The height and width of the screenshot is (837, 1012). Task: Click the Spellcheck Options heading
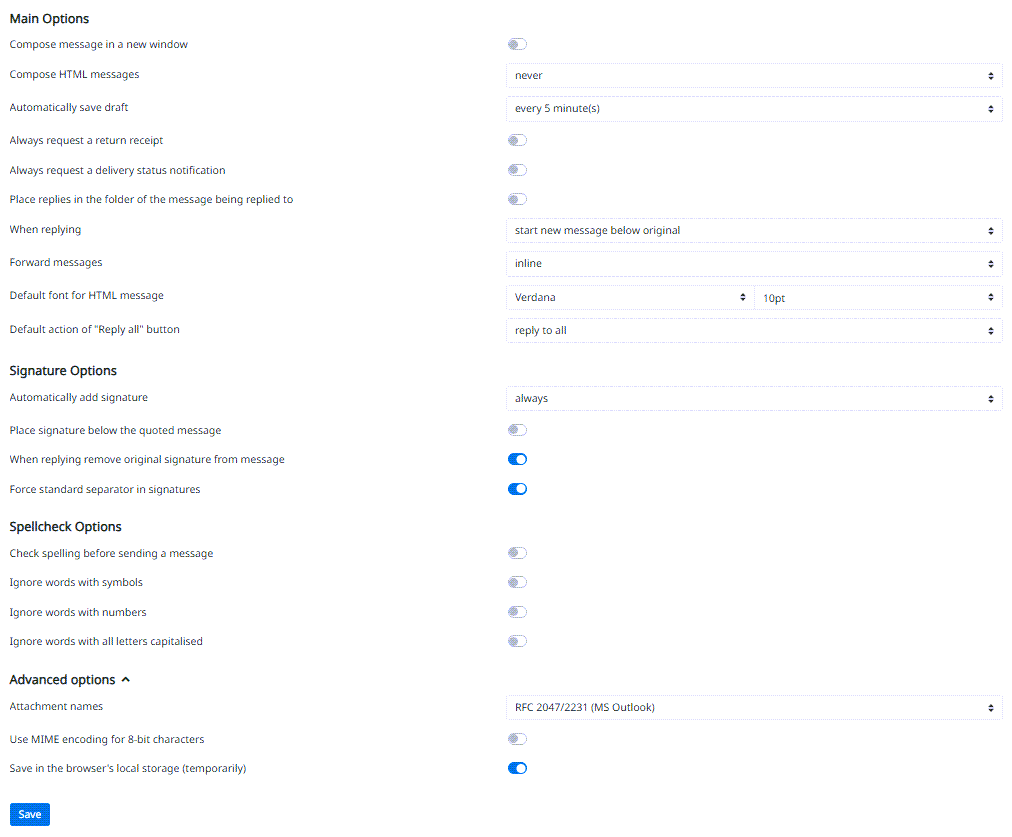click(65, 527)
